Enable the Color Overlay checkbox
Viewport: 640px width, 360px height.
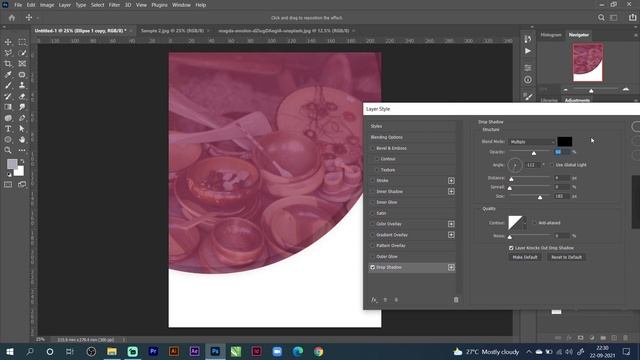(x=372, y=224)
